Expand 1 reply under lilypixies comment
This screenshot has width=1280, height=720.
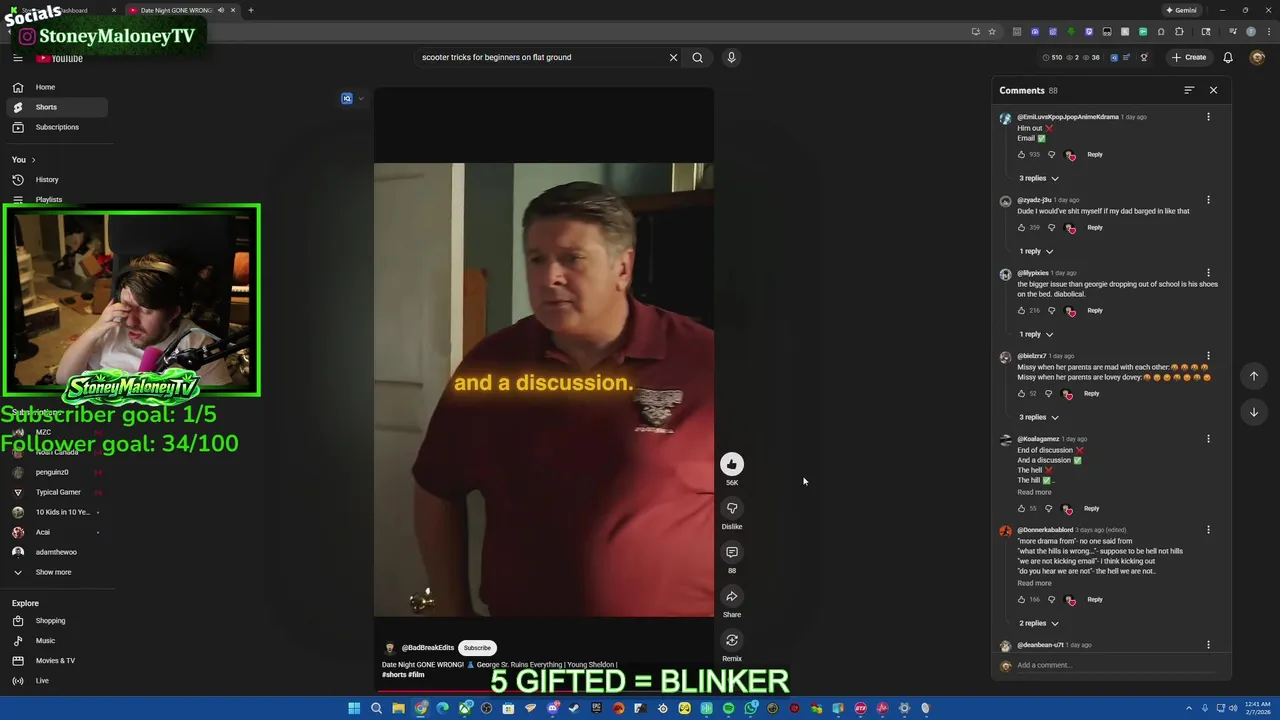pos(1036,334)
